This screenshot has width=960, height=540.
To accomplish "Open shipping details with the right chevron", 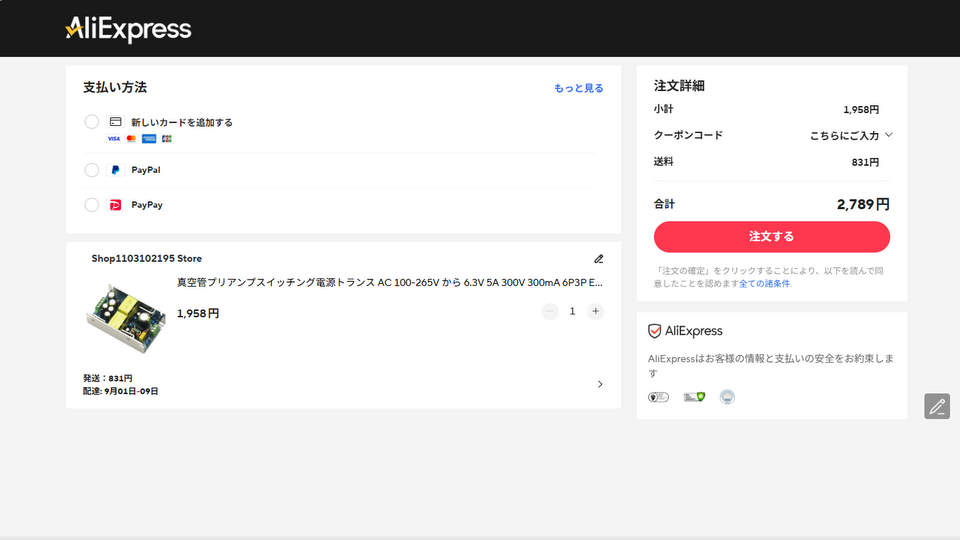I will point(600,384).
